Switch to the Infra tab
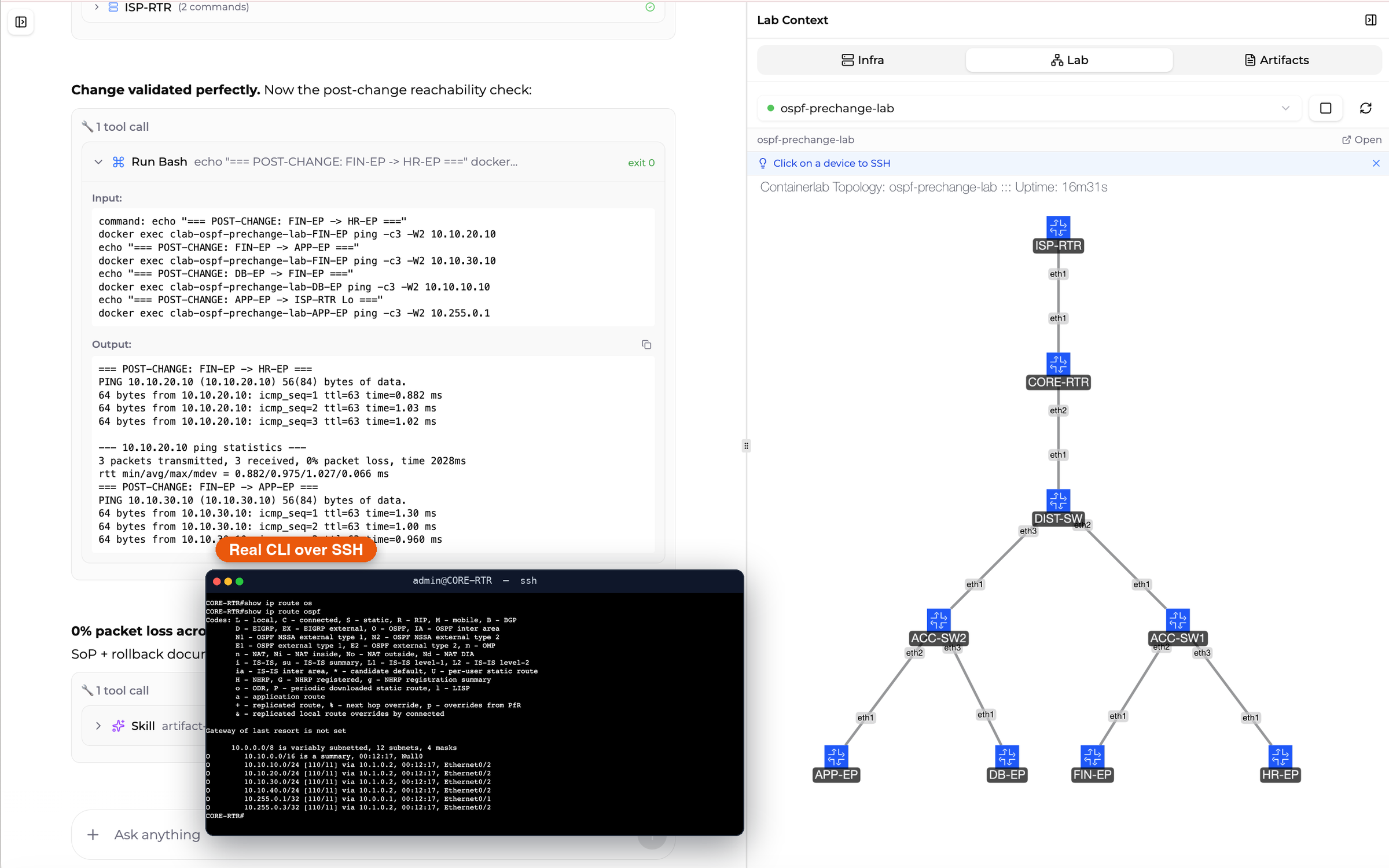The width and height of the screenshot is (1389, 868). (862, 60)
